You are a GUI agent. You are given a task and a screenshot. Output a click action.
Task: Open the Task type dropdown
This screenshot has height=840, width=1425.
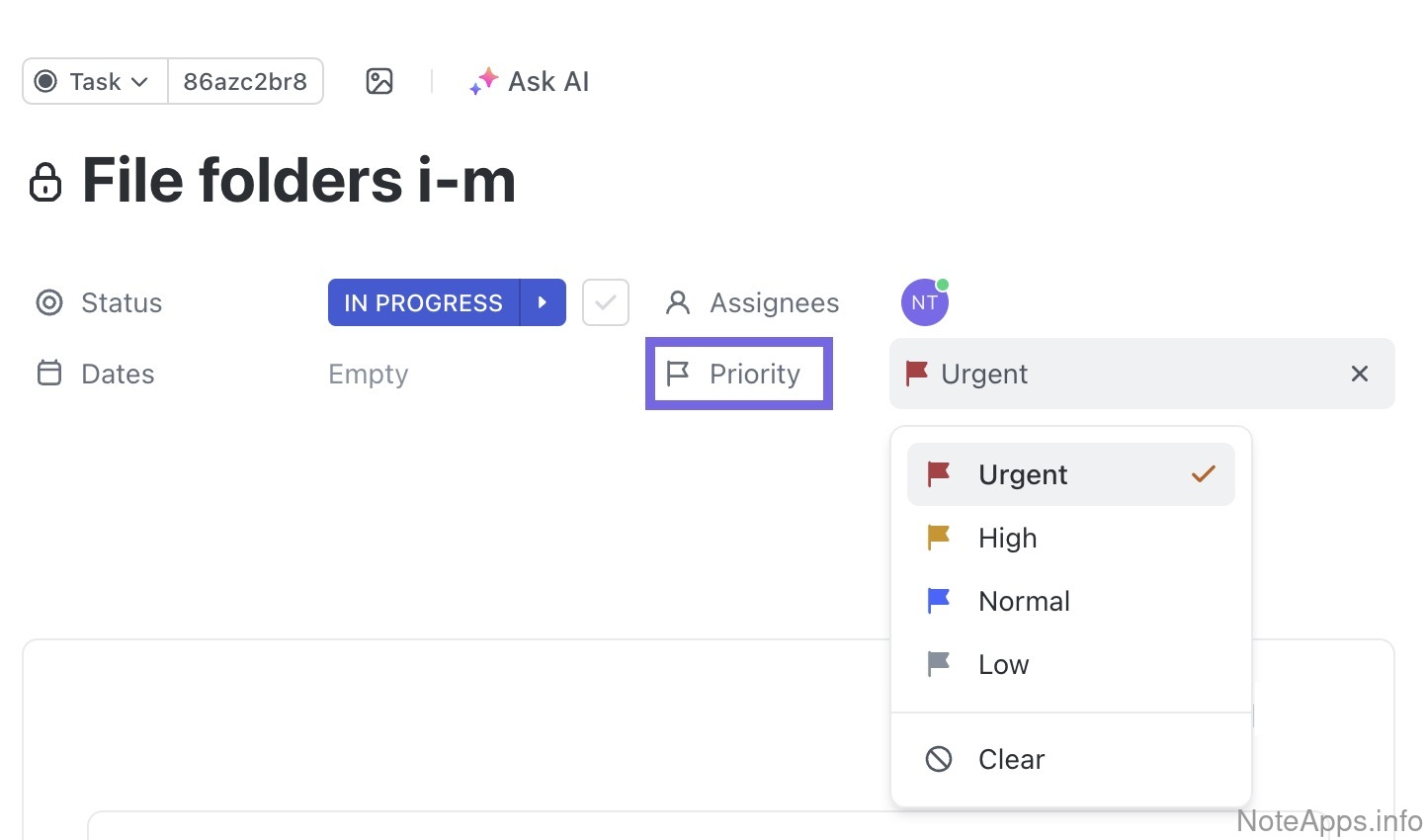click(x=96, y=81)
